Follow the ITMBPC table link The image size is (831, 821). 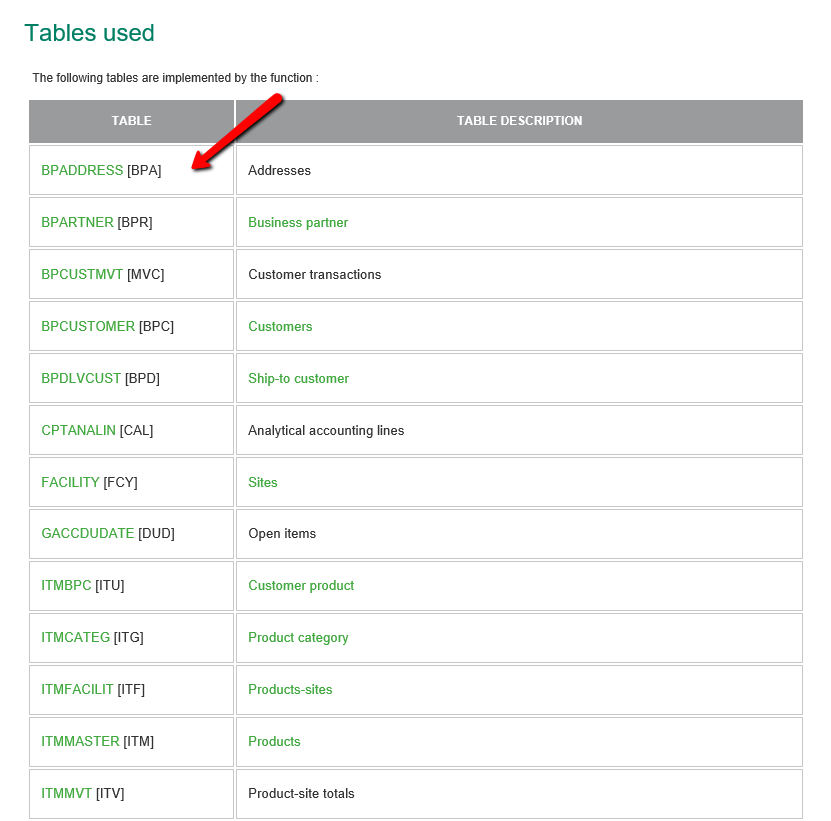tap(66, 586)
